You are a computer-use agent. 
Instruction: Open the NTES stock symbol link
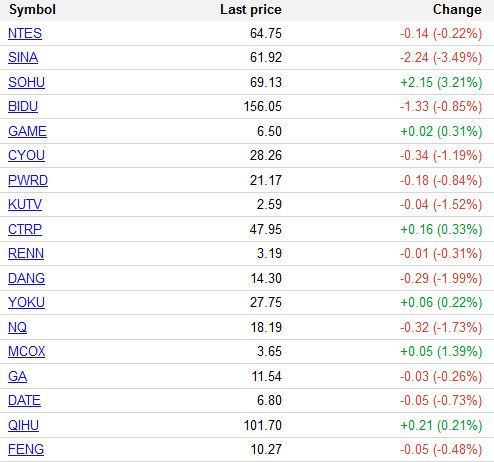[x=25, y=33]
